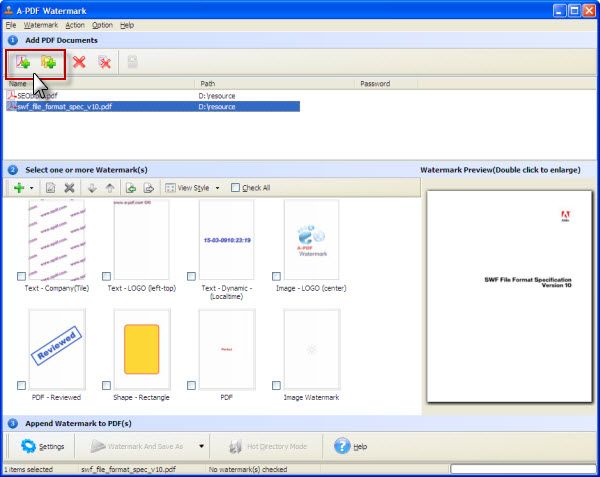Image resolution: width=600 pixels, height=477 pixels.
Task: Expand Watermark And Save As dropdown arrow
Action: (x=201, y=446)
